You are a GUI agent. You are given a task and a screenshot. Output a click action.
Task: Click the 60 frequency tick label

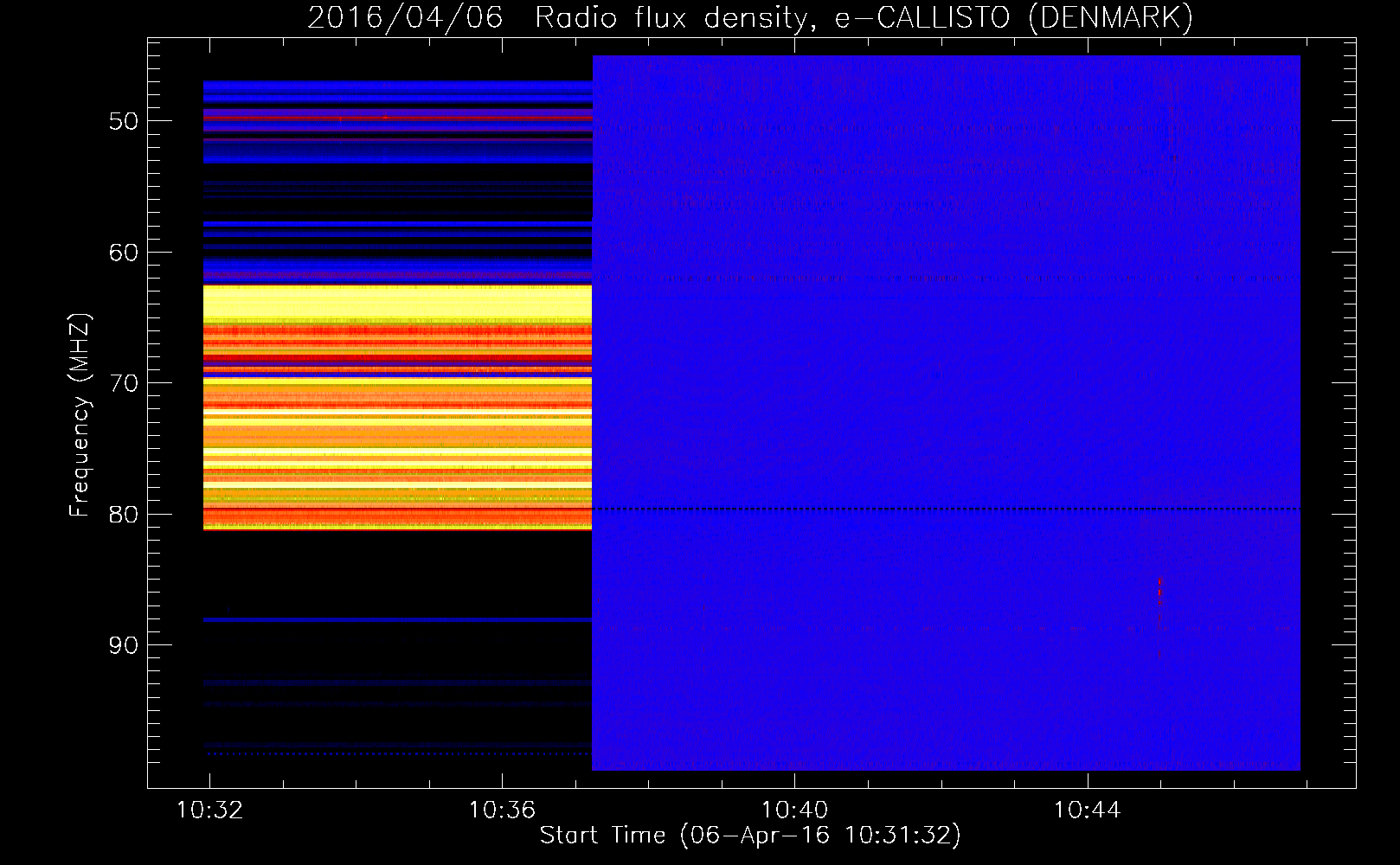[x=124, y=253]
